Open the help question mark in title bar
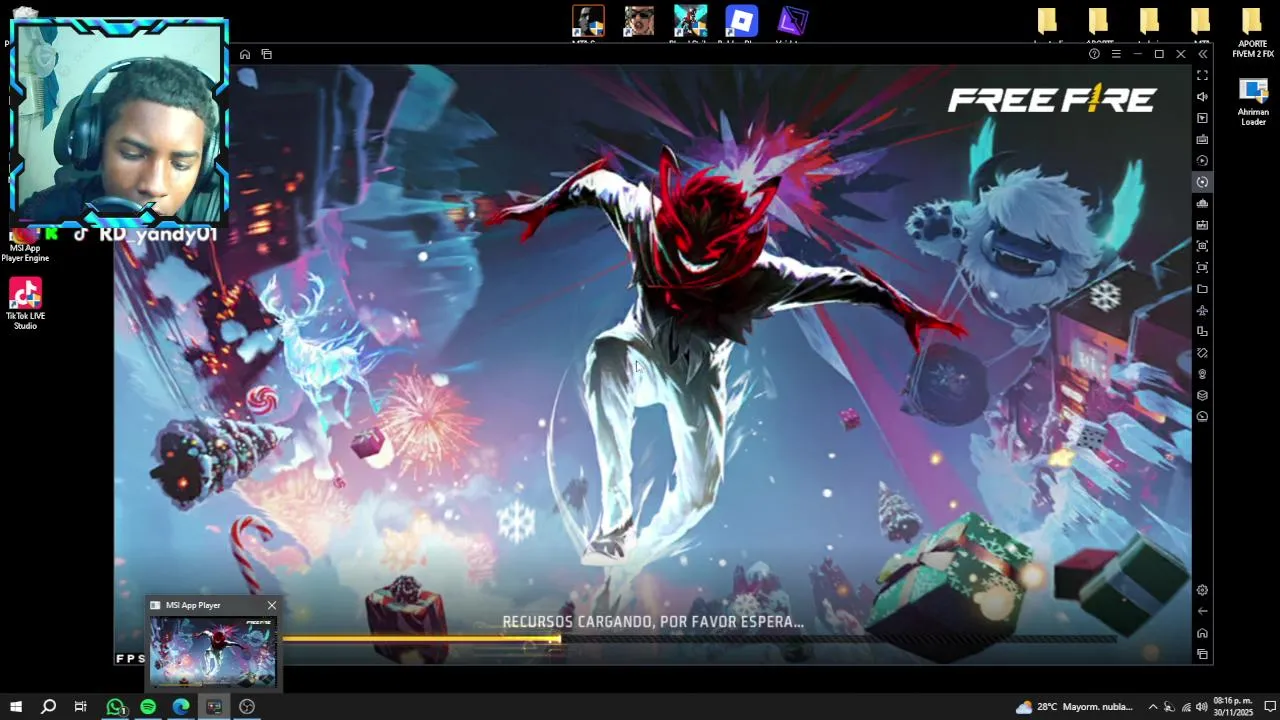Screen dimensions: 1280x720 1094,54
